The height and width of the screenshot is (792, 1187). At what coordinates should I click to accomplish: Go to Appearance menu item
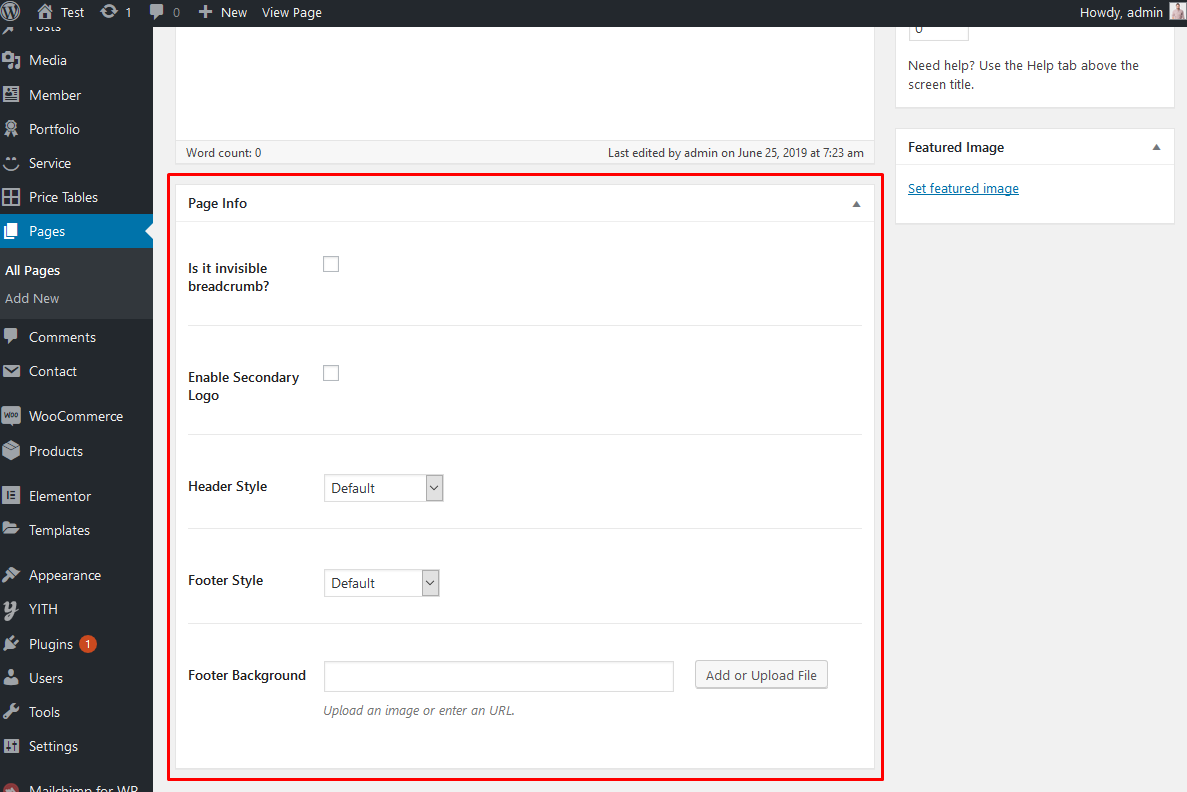(x=65, y=575)
